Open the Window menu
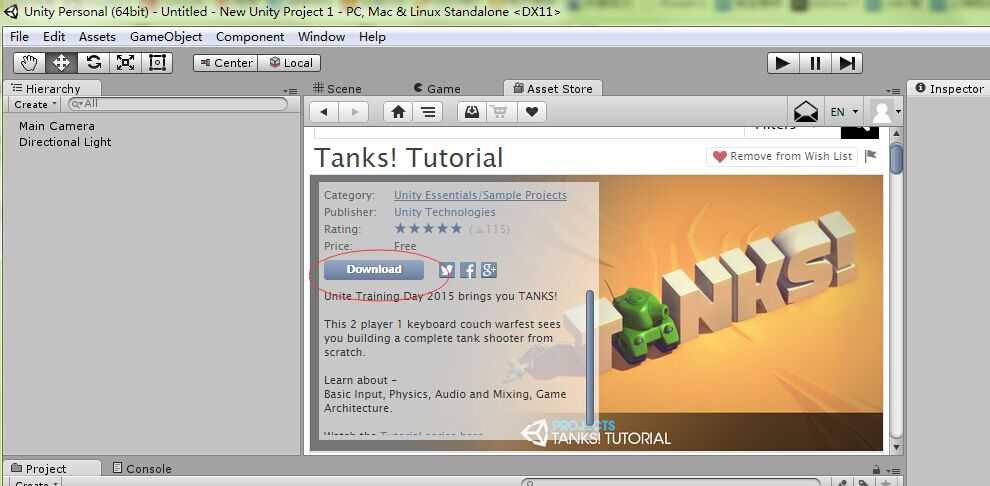 coord(321,37)
